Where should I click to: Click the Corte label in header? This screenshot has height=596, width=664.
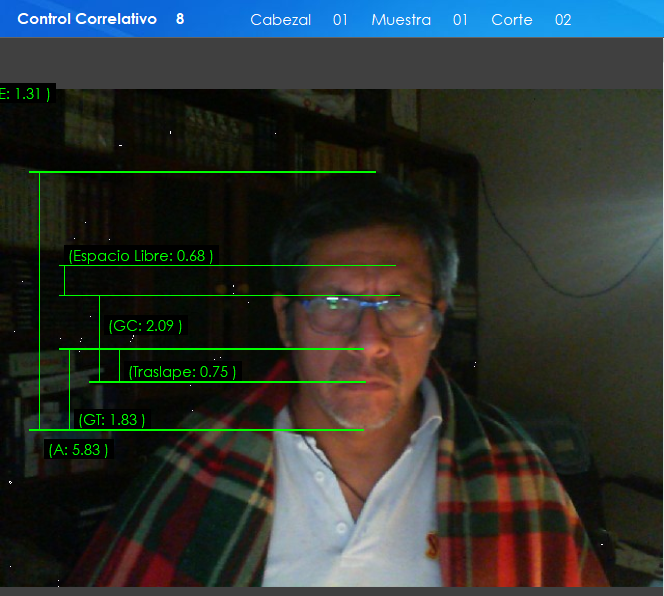coord(512,20)
